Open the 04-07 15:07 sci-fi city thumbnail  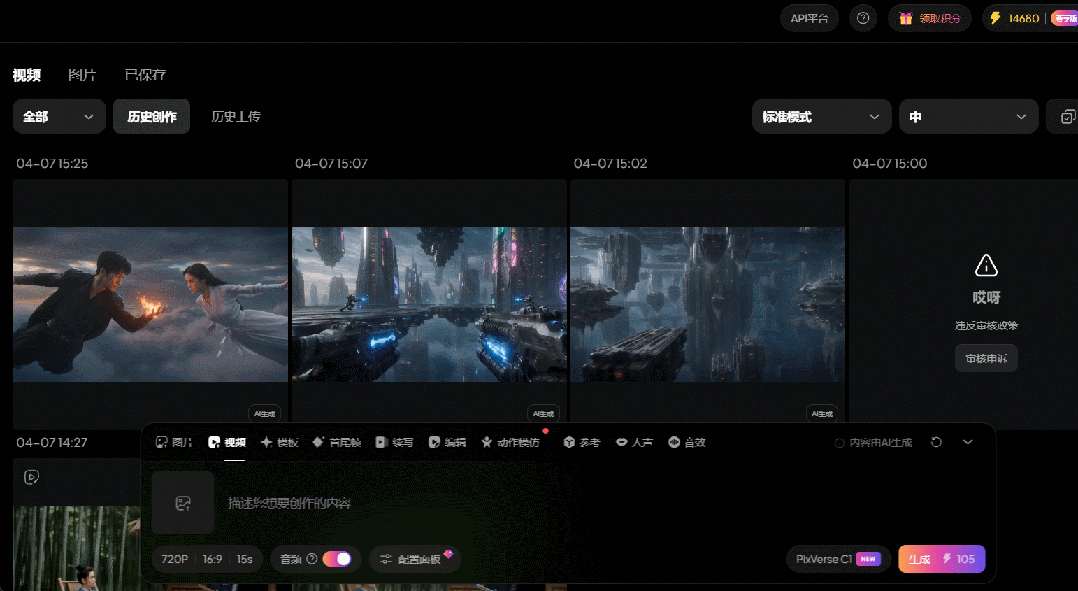pyautogui.click(x=429, y=304)
